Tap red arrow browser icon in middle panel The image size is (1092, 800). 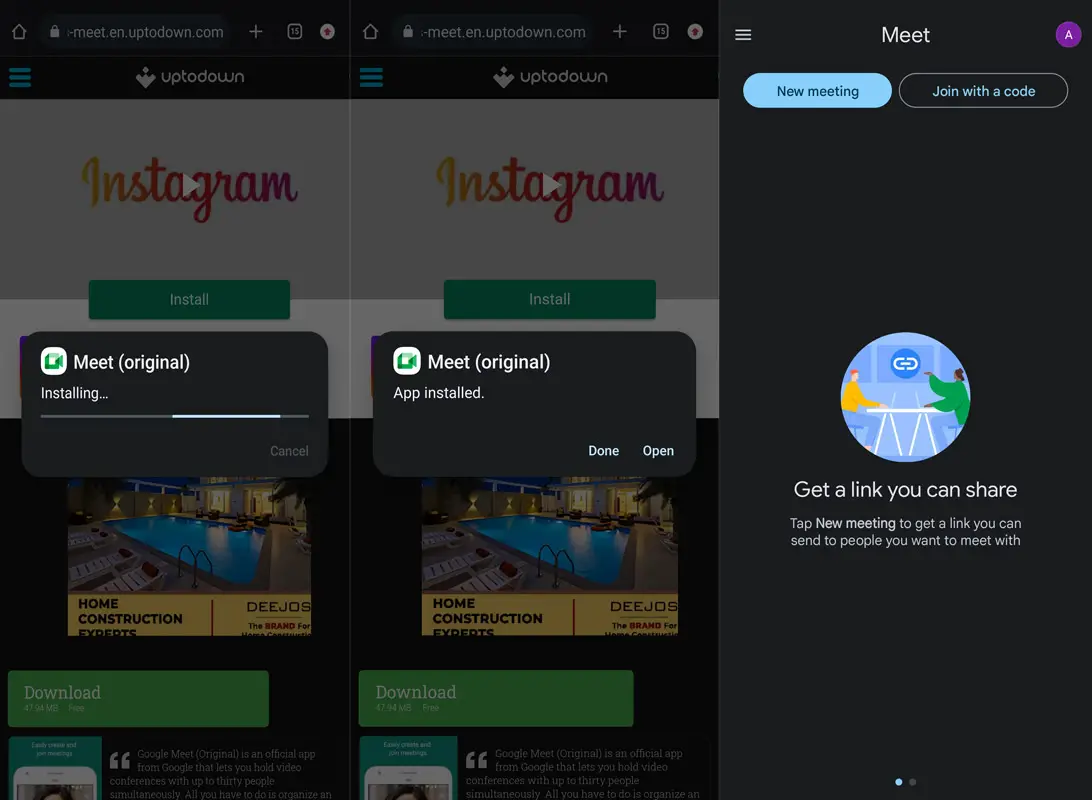coord(695,31)
